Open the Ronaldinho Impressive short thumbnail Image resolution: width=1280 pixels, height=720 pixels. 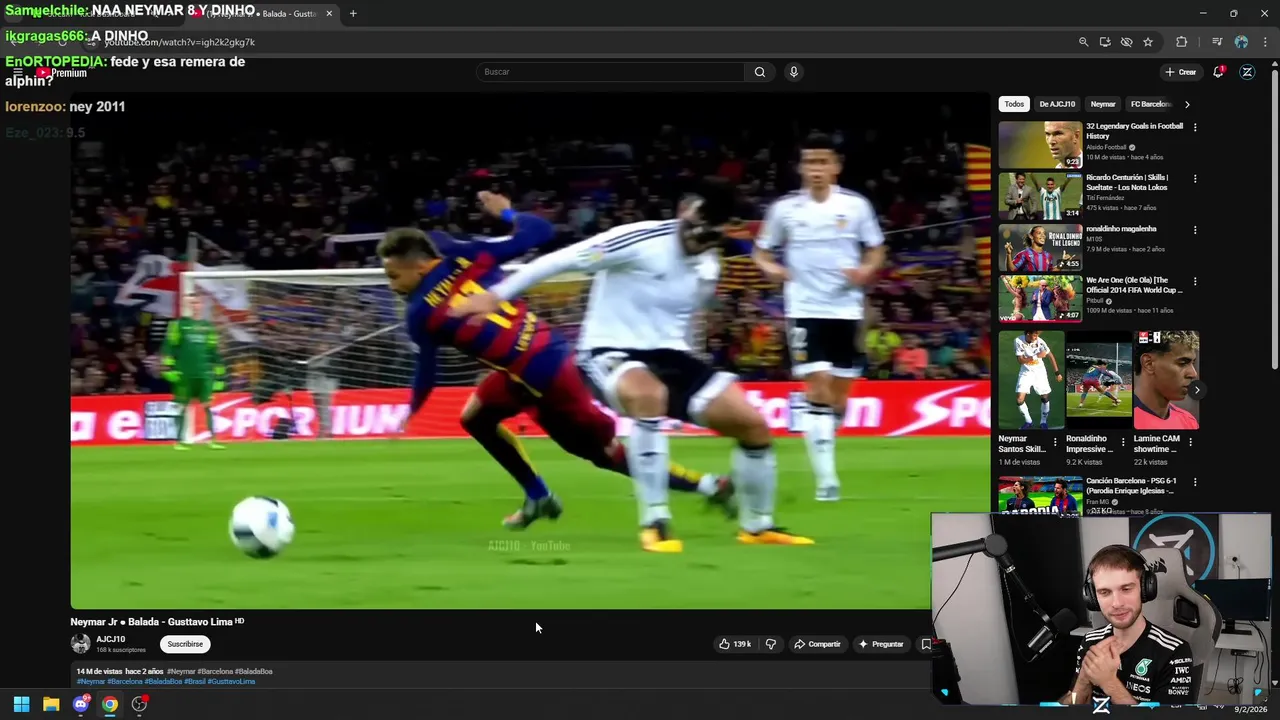[1098, 380]
